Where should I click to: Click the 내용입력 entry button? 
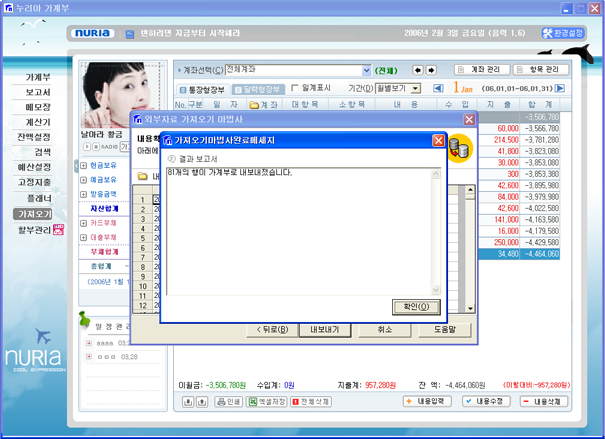click(429, 401)
